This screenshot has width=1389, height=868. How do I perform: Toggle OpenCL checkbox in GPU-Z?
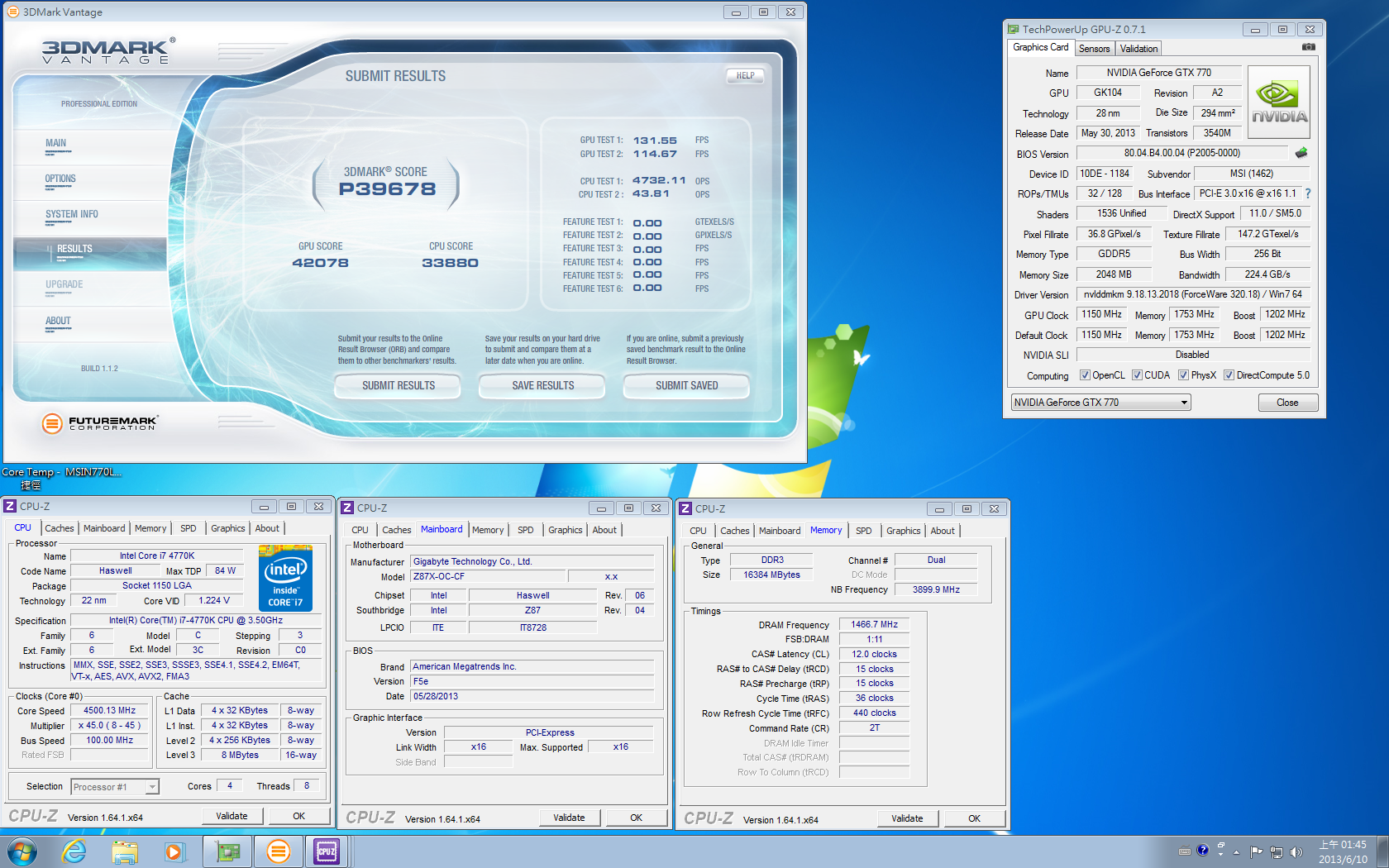(1085, 375)
